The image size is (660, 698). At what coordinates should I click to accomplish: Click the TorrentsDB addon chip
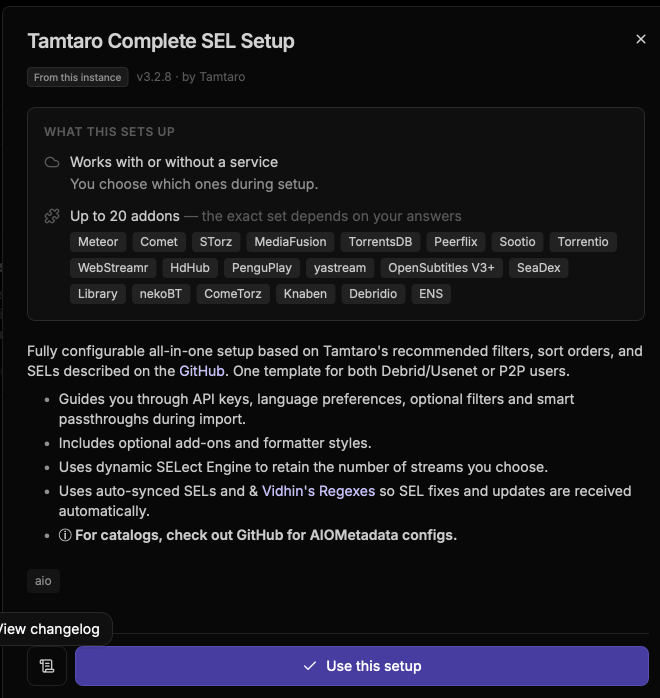[x=380, y=242]
